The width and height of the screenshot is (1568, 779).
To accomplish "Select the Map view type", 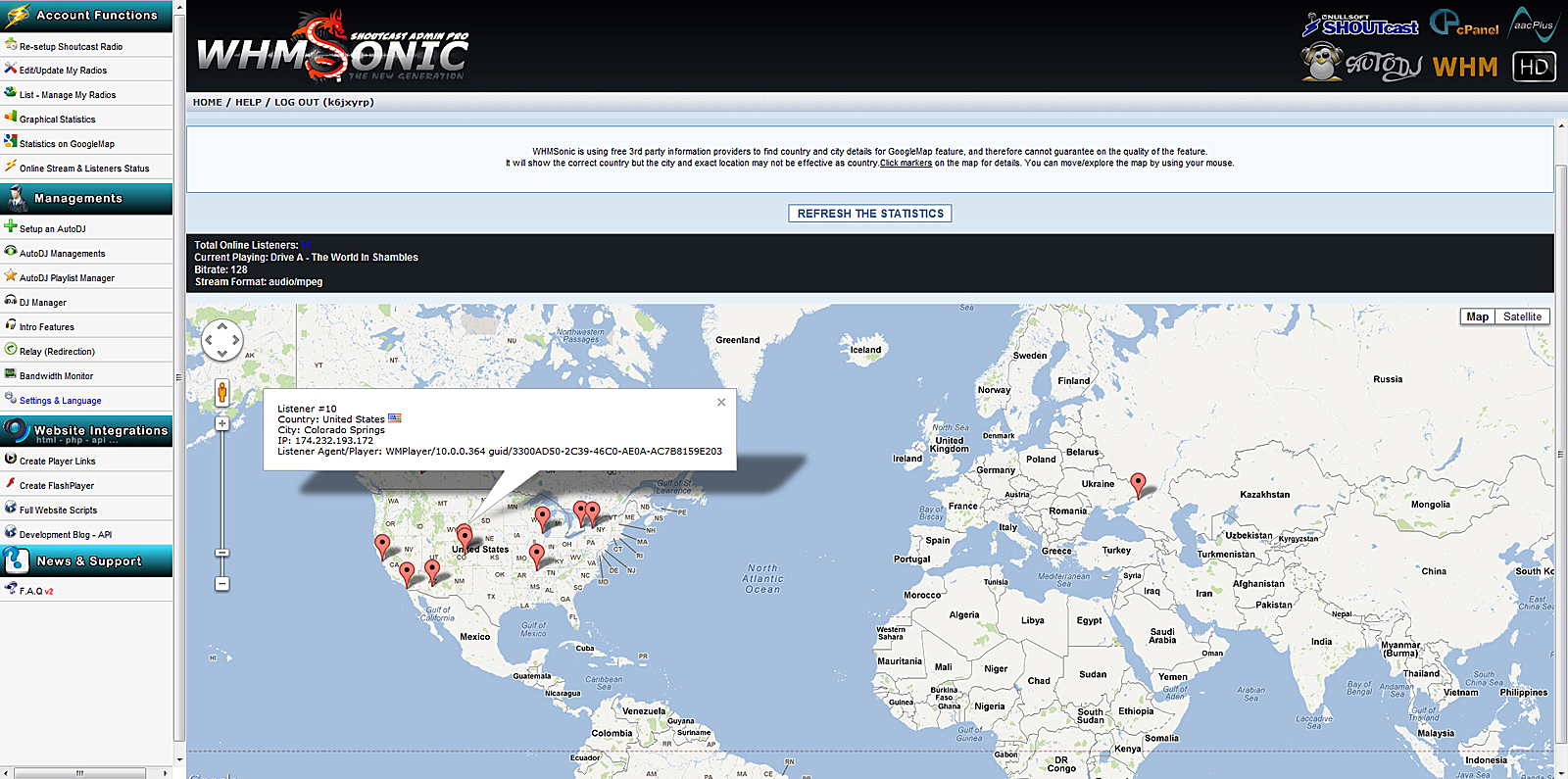I will 1477,316.
